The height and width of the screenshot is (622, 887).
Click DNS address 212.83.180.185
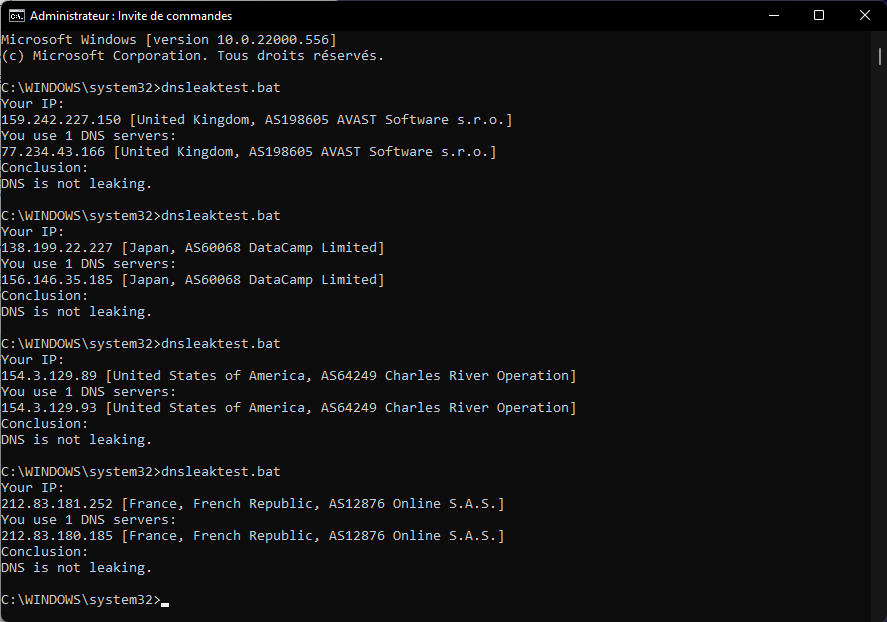(57, 535)
